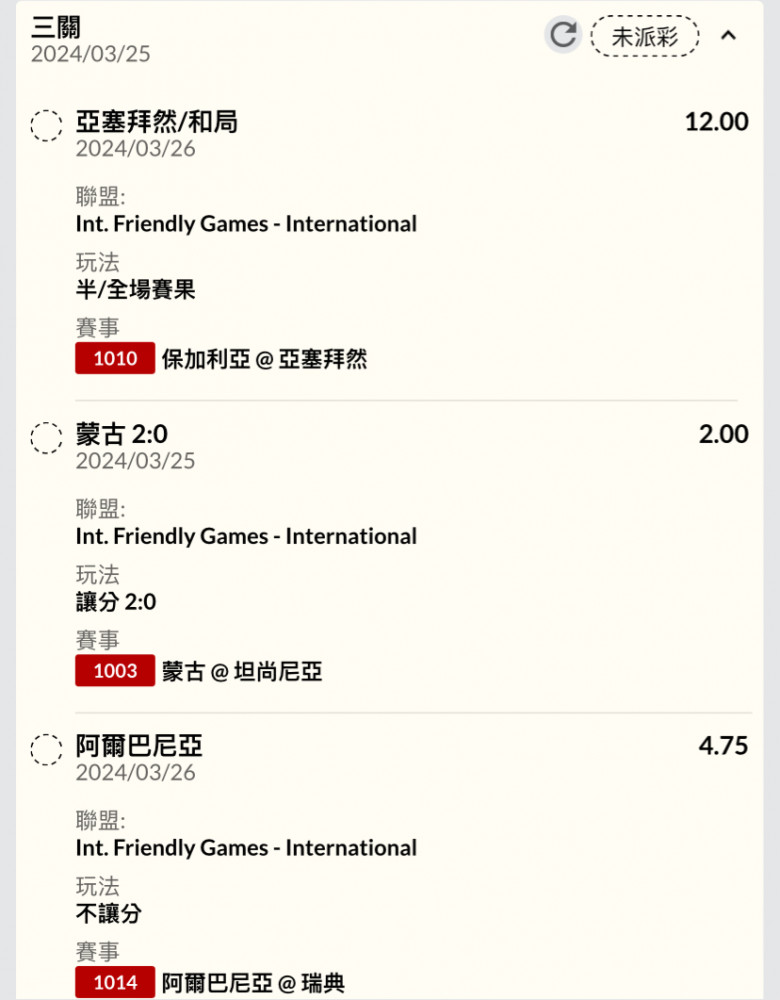780x1000 pixels.
Task: Open the 阿爾巴尼亞 @ 瑞典 match
Action: pos(253,983)
